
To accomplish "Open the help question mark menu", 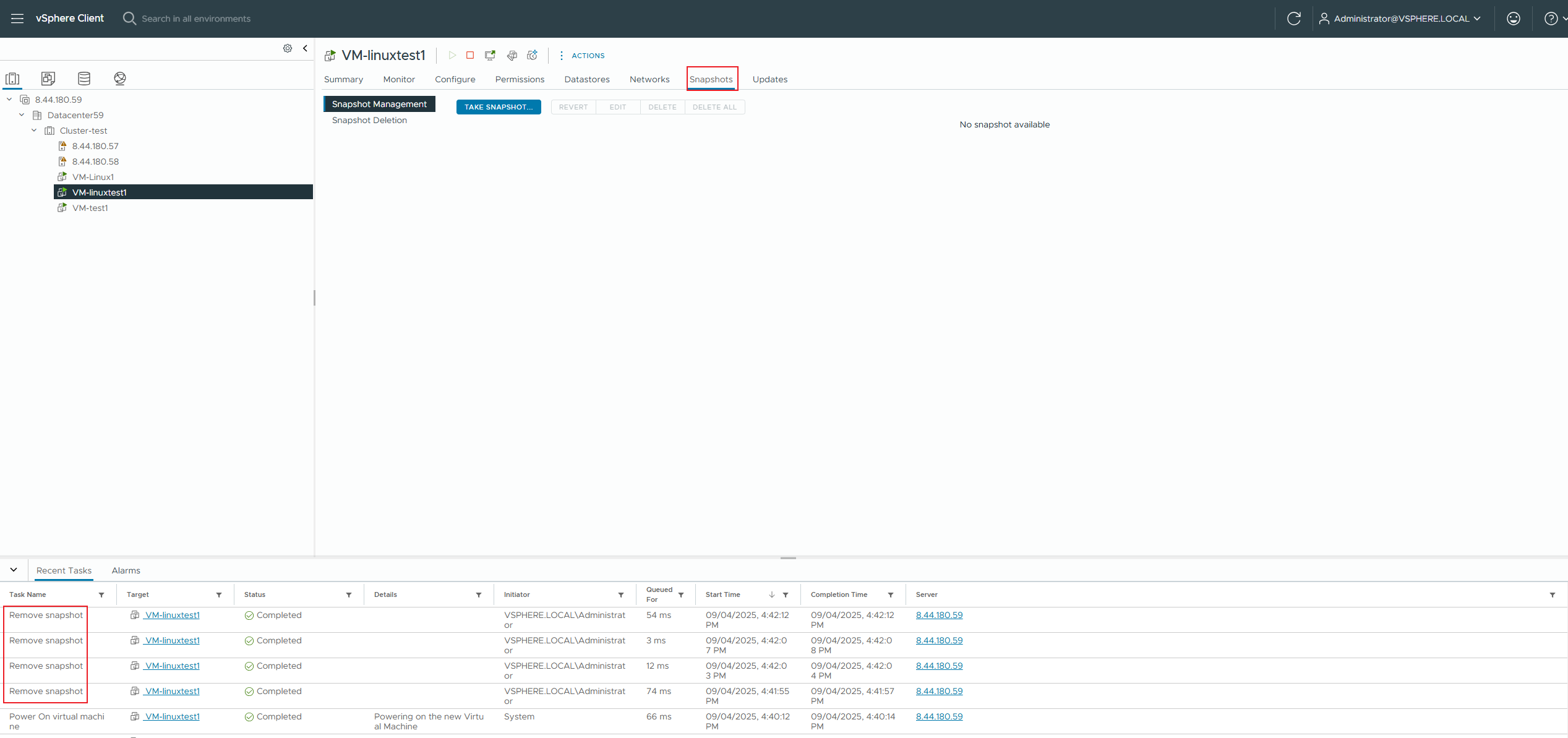I will [x=1551, y=19].
